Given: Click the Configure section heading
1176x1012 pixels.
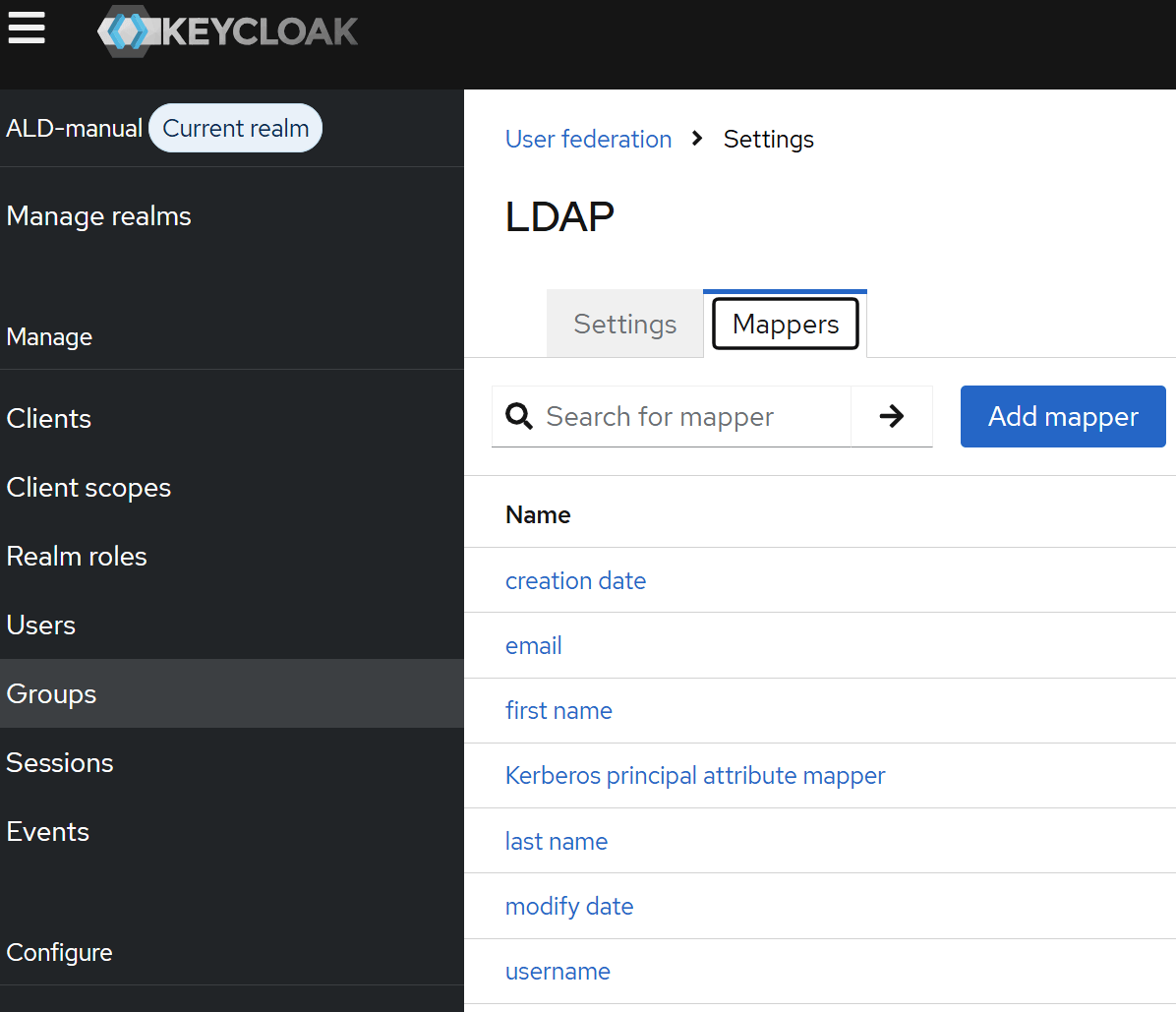Looking at the screenshot, I should [59, 953].
